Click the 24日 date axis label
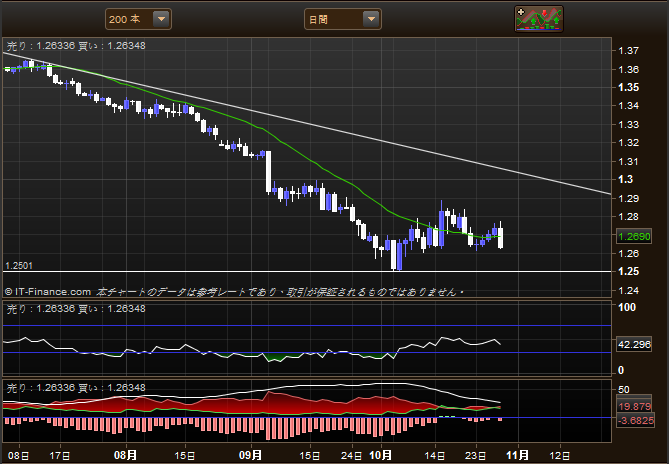Viewport: 669px width, 464px height. [x=352, y=455]
